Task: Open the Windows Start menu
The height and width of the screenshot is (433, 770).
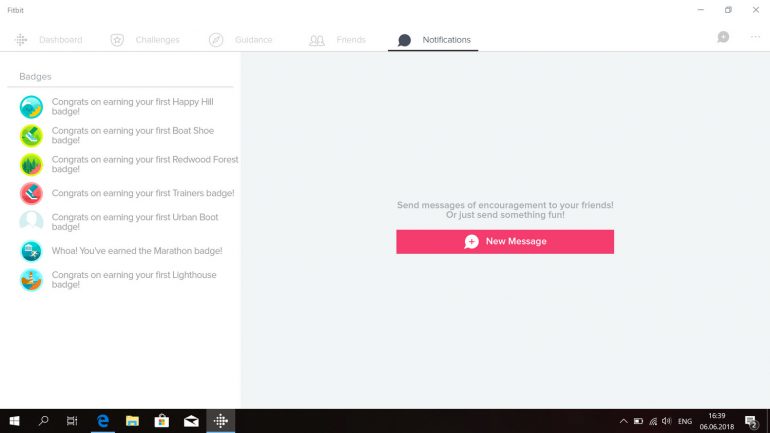Action: click(14, 421)
